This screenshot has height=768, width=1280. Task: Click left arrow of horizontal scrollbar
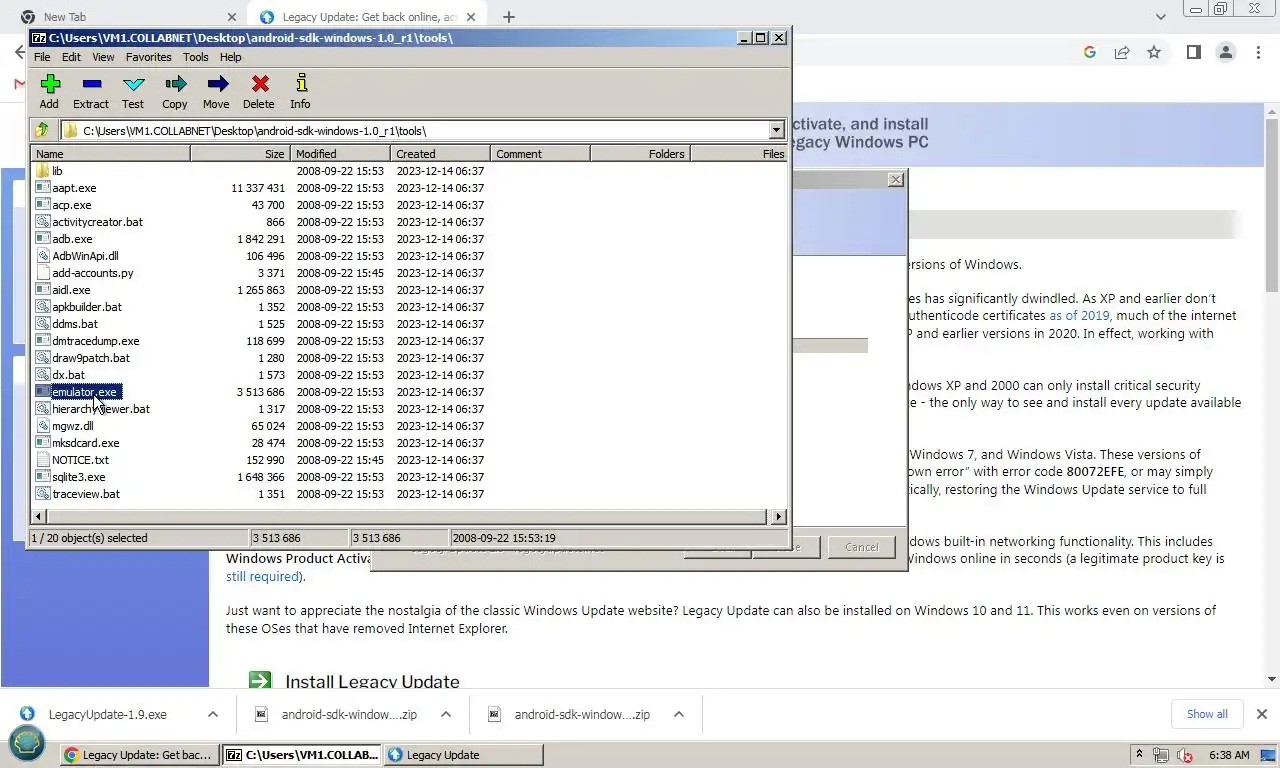coord(39,517)
